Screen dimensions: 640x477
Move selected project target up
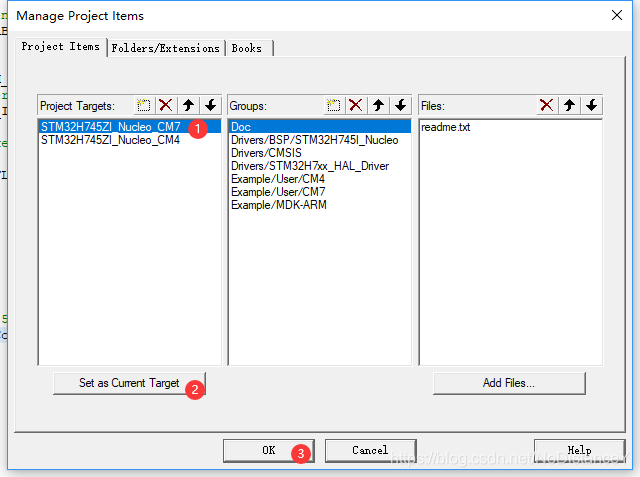(x=188, y=105)
